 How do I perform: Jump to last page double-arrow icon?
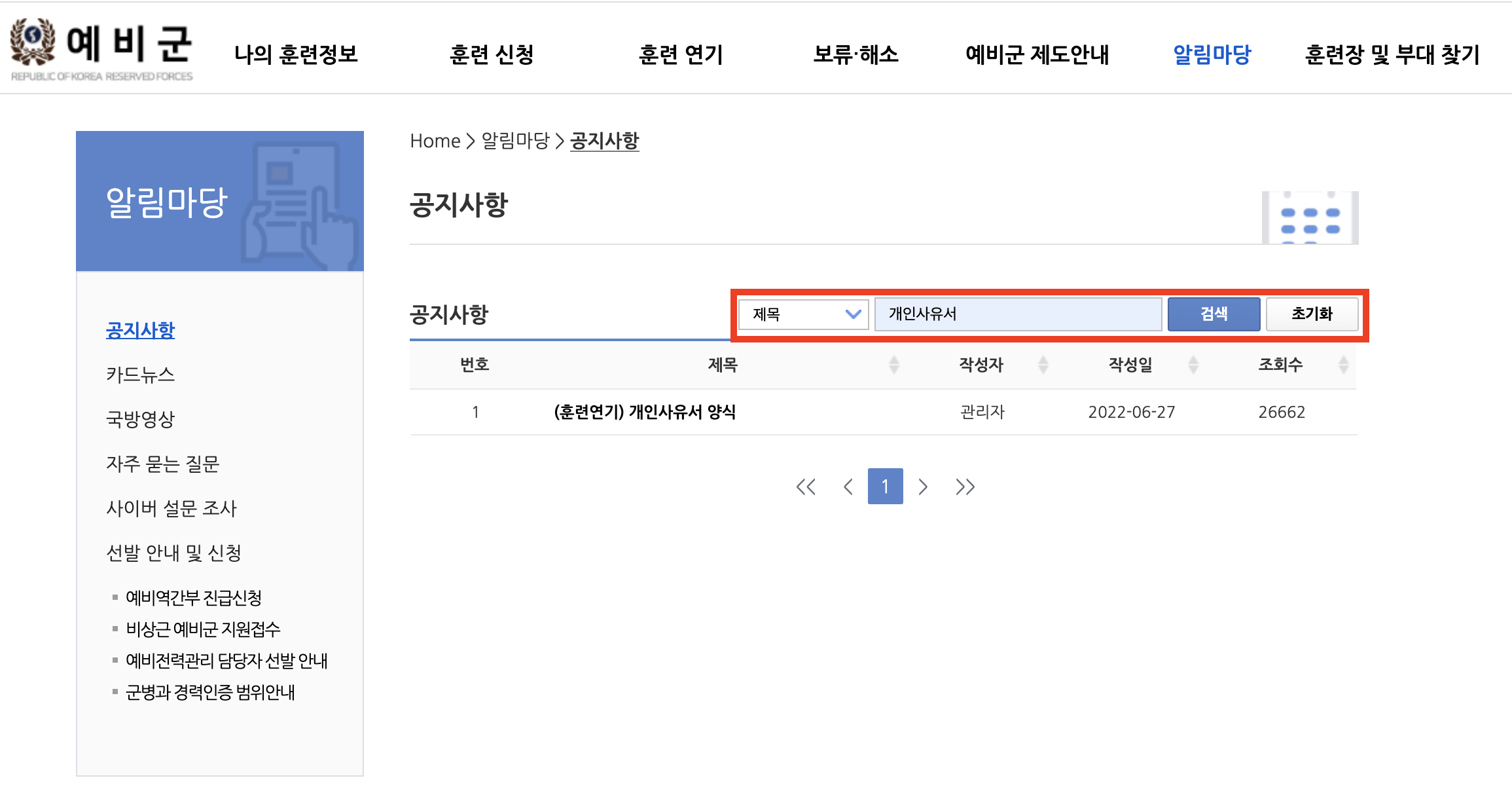point(965,487)
